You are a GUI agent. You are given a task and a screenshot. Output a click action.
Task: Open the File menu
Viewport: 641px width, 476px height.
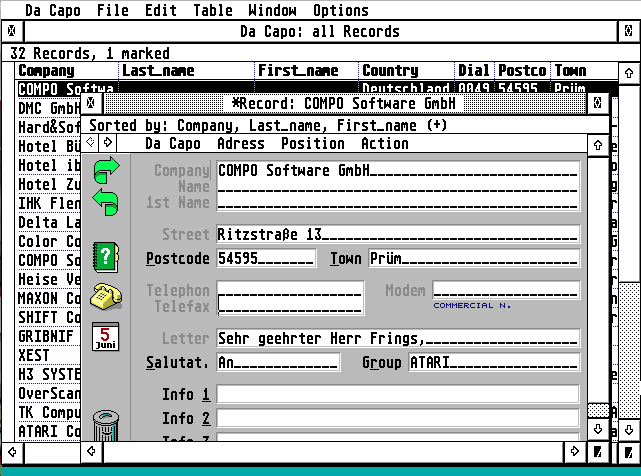[112, 10]
